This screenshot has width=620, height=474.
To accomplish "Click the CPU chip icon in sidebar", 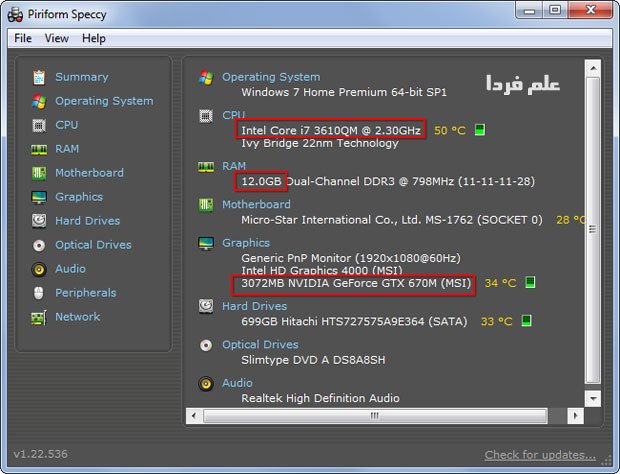I will tap(39, 126).
